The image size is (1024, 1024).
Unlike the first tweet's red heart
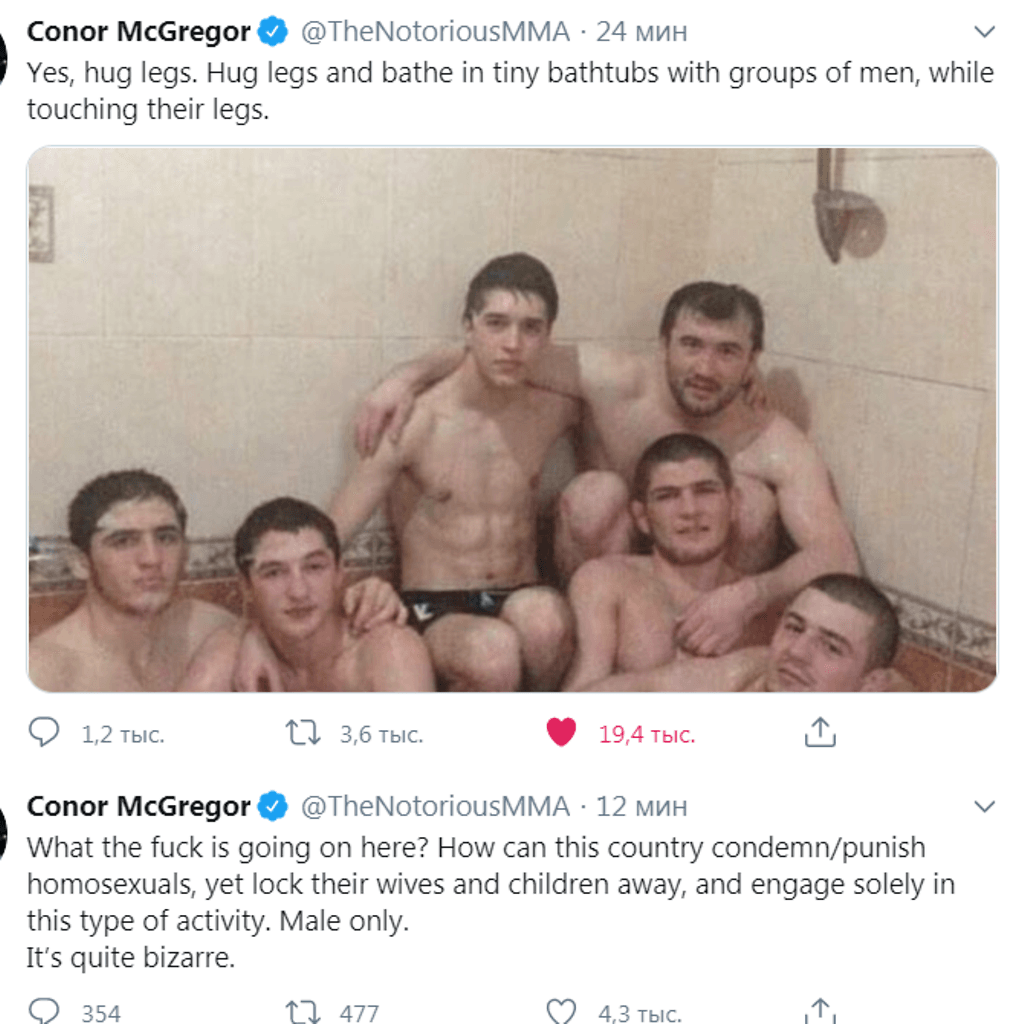tap(561, 732)
